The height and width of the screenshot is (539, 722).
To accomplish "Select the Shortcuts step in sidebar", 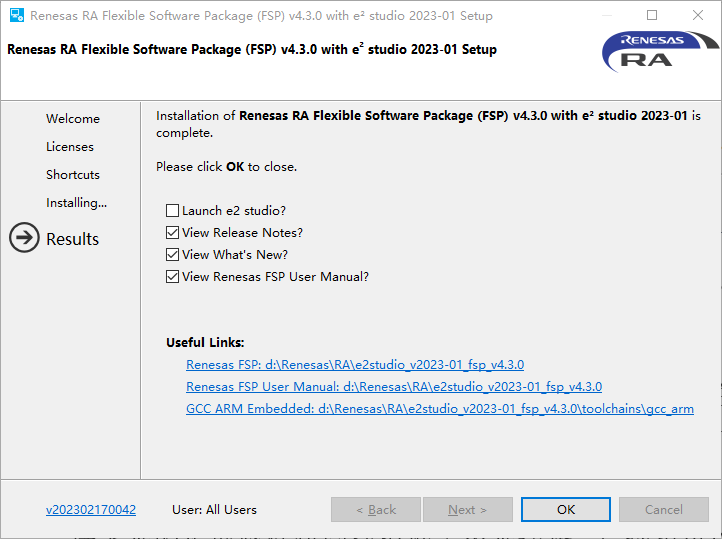I will [73, 175].
